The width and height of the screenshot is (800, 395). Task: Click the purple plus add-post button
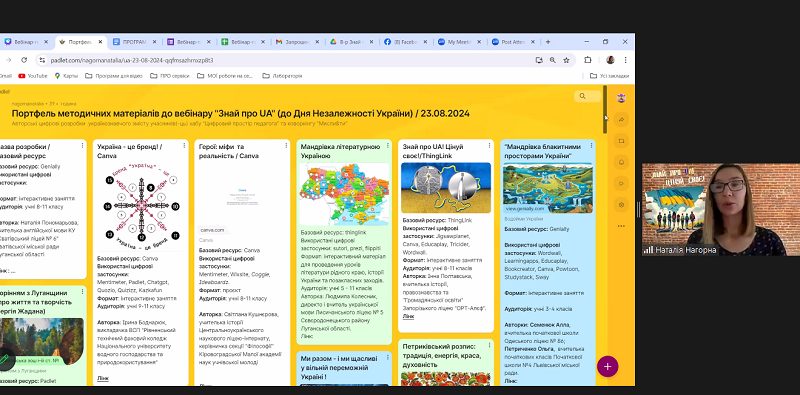coord(607,366)
